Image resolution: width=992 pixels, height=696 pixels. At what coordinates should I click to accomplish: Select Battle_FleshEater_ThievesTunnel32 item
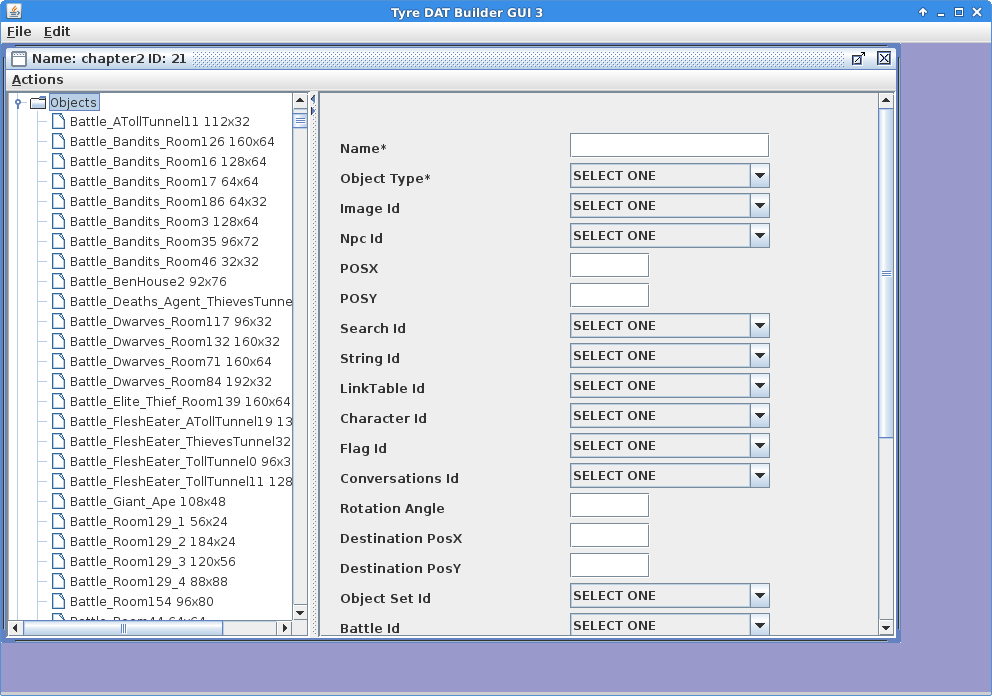click(180, 442)
